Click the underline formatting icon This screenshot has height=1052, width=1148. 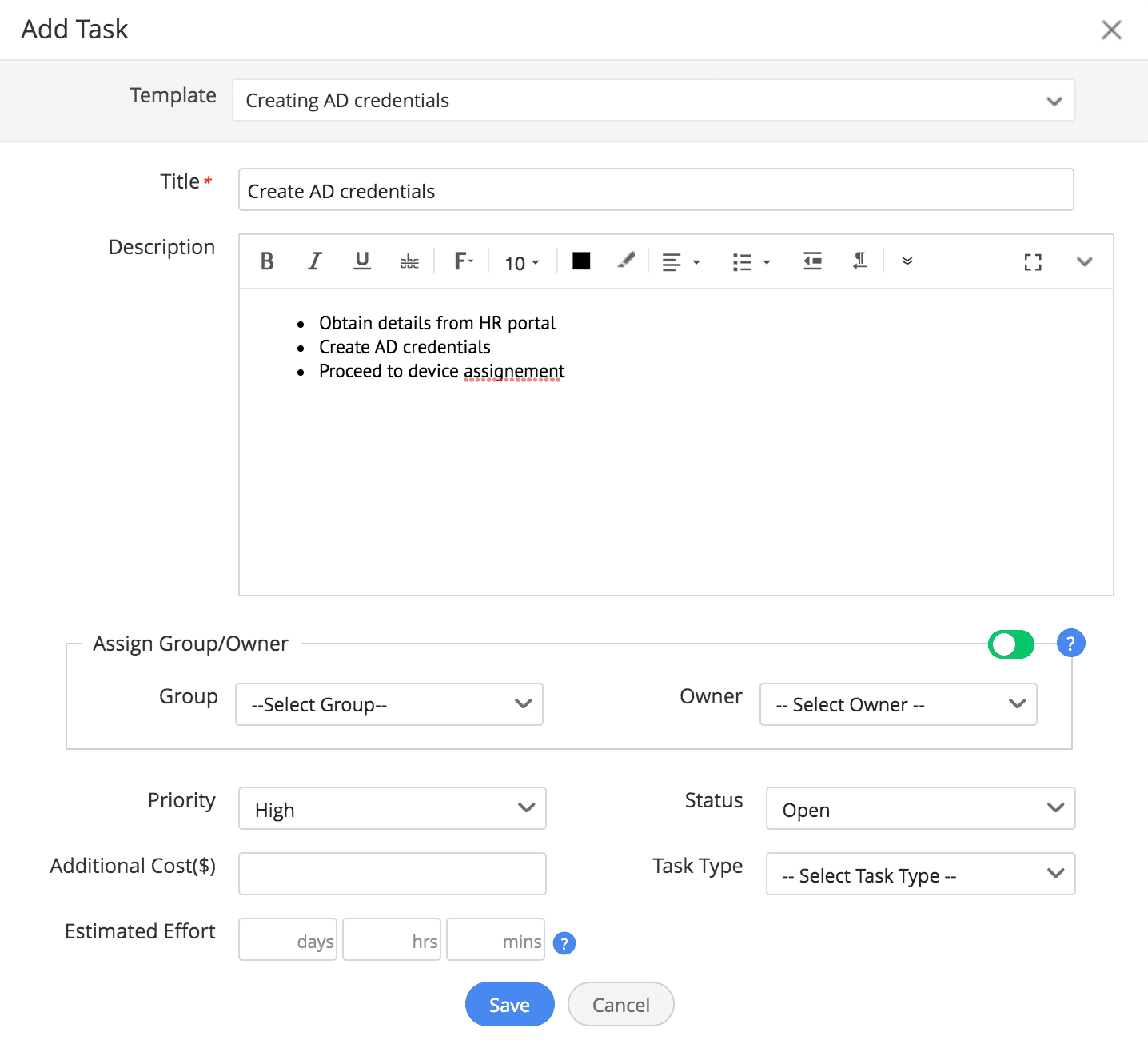coord(362,261)
